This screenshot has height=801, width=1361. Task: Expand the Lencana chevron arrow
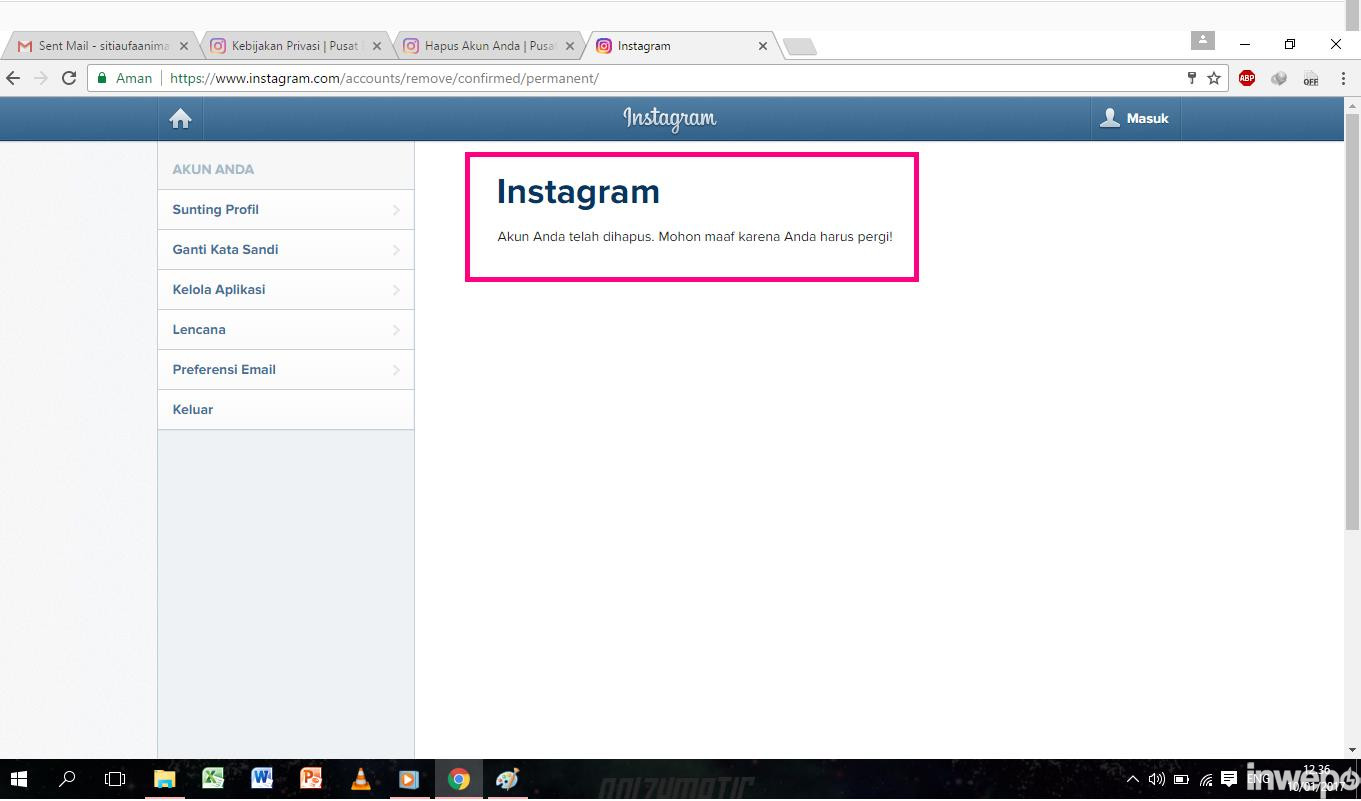point(396,330)
